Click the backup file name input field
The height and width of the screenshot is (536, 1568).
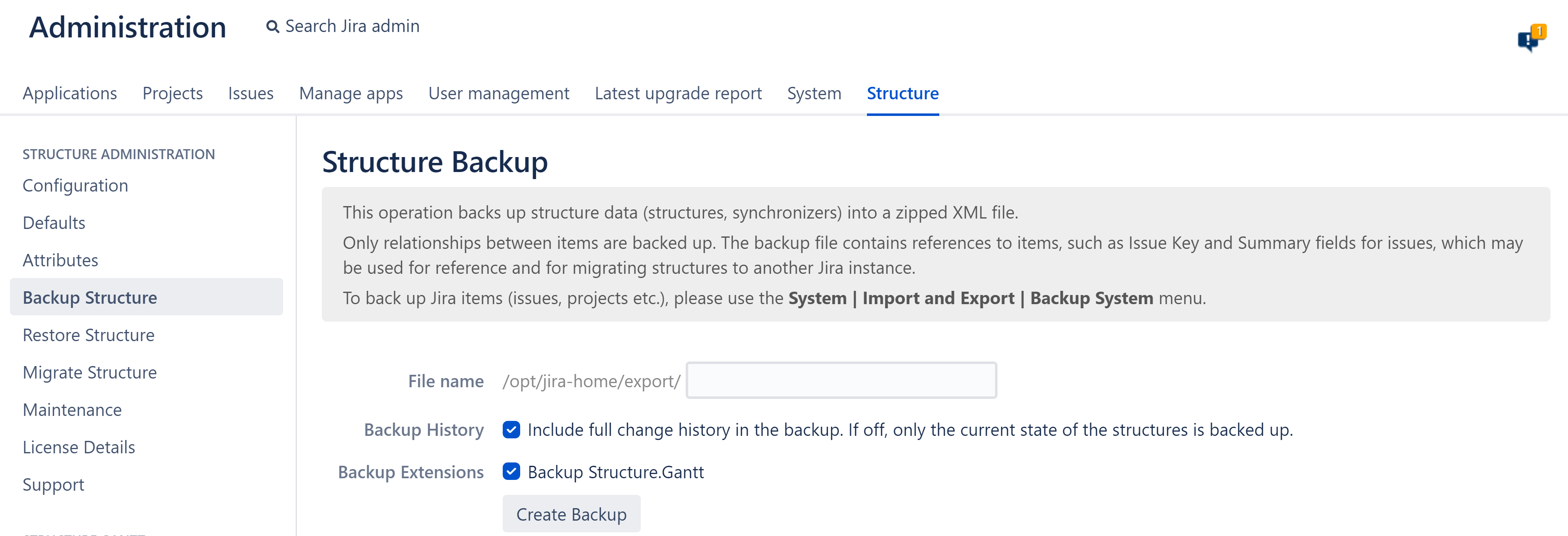click(841, 380)
